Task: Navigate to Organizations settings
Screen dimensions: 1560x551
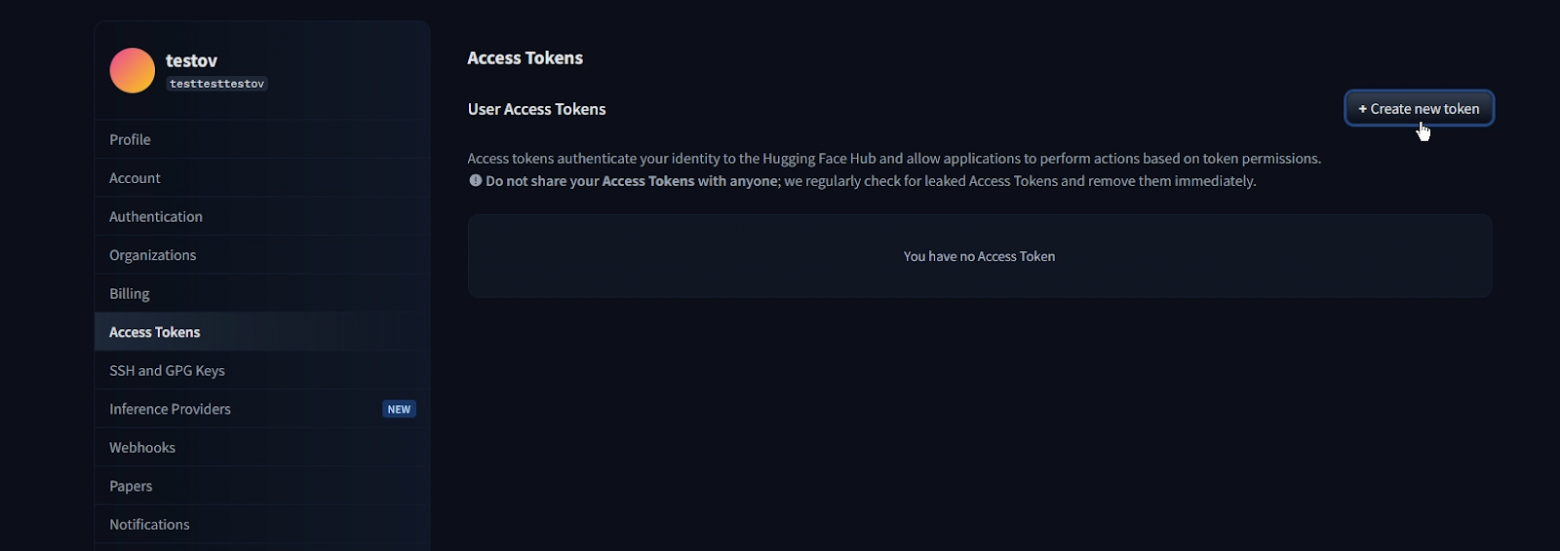Action: pos(153,255)
